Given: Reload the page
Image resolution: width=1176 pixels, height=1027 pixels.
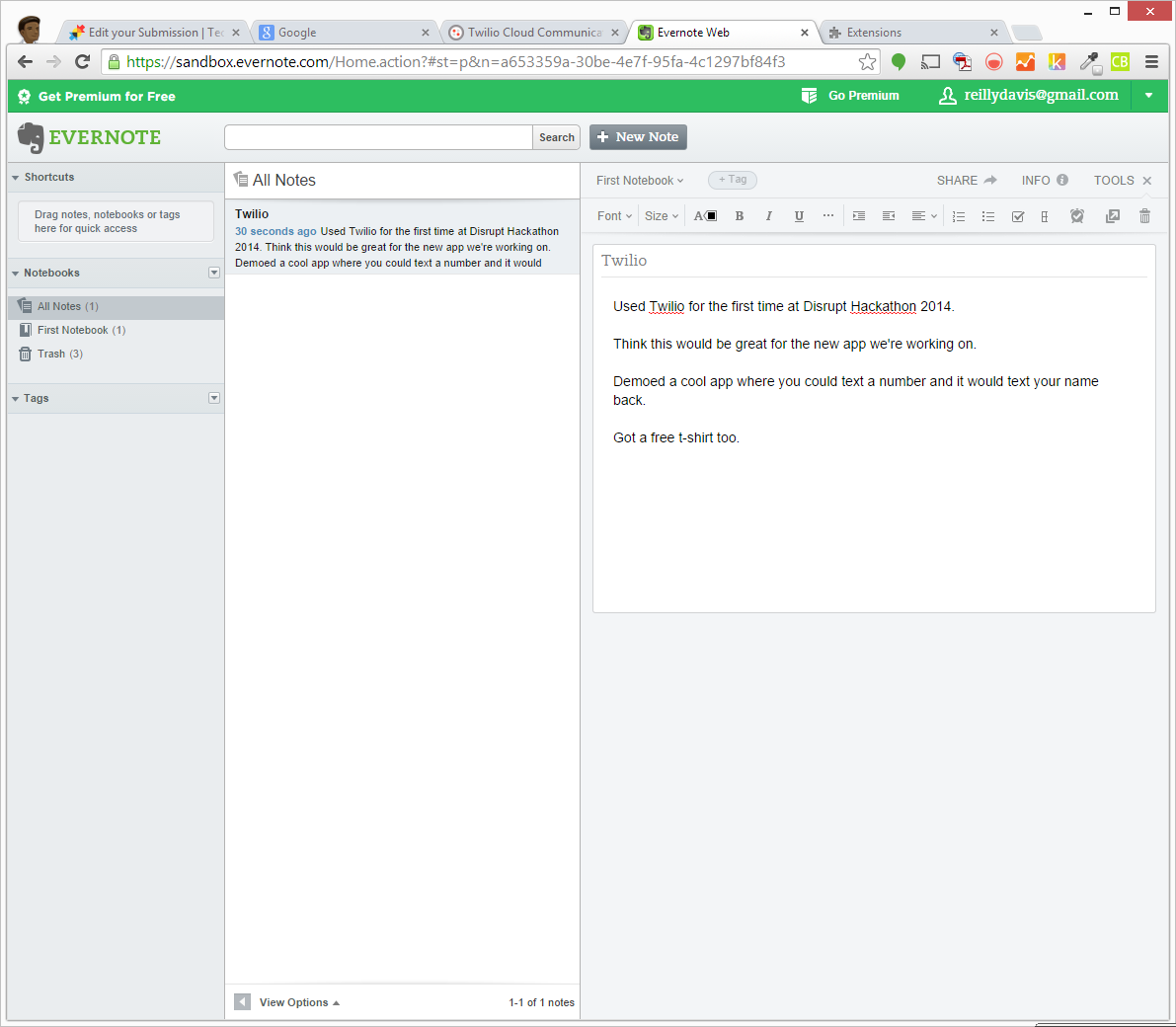Looking at the screenshot, I should (x=83, y=61).
